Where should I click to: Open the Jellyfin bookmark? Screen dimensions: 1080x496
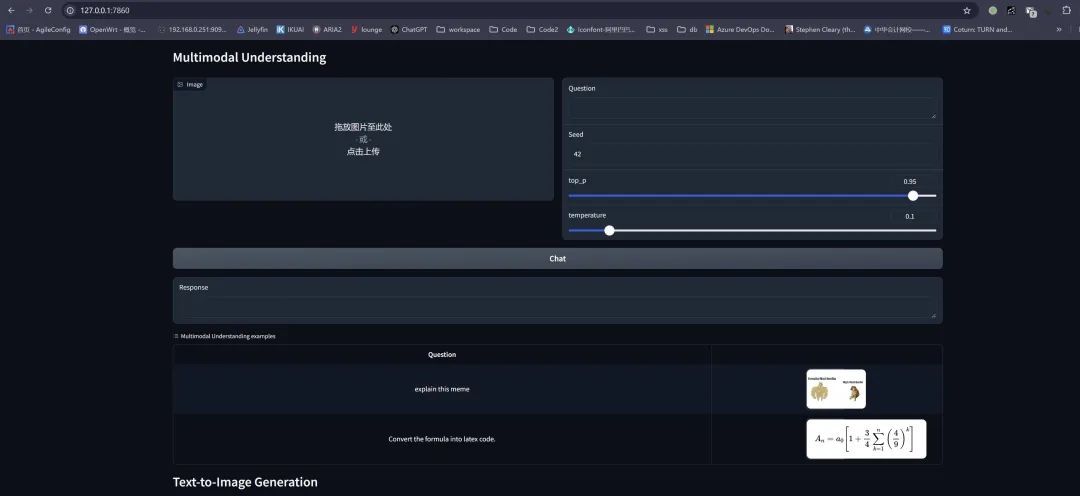tap(252, 30)
